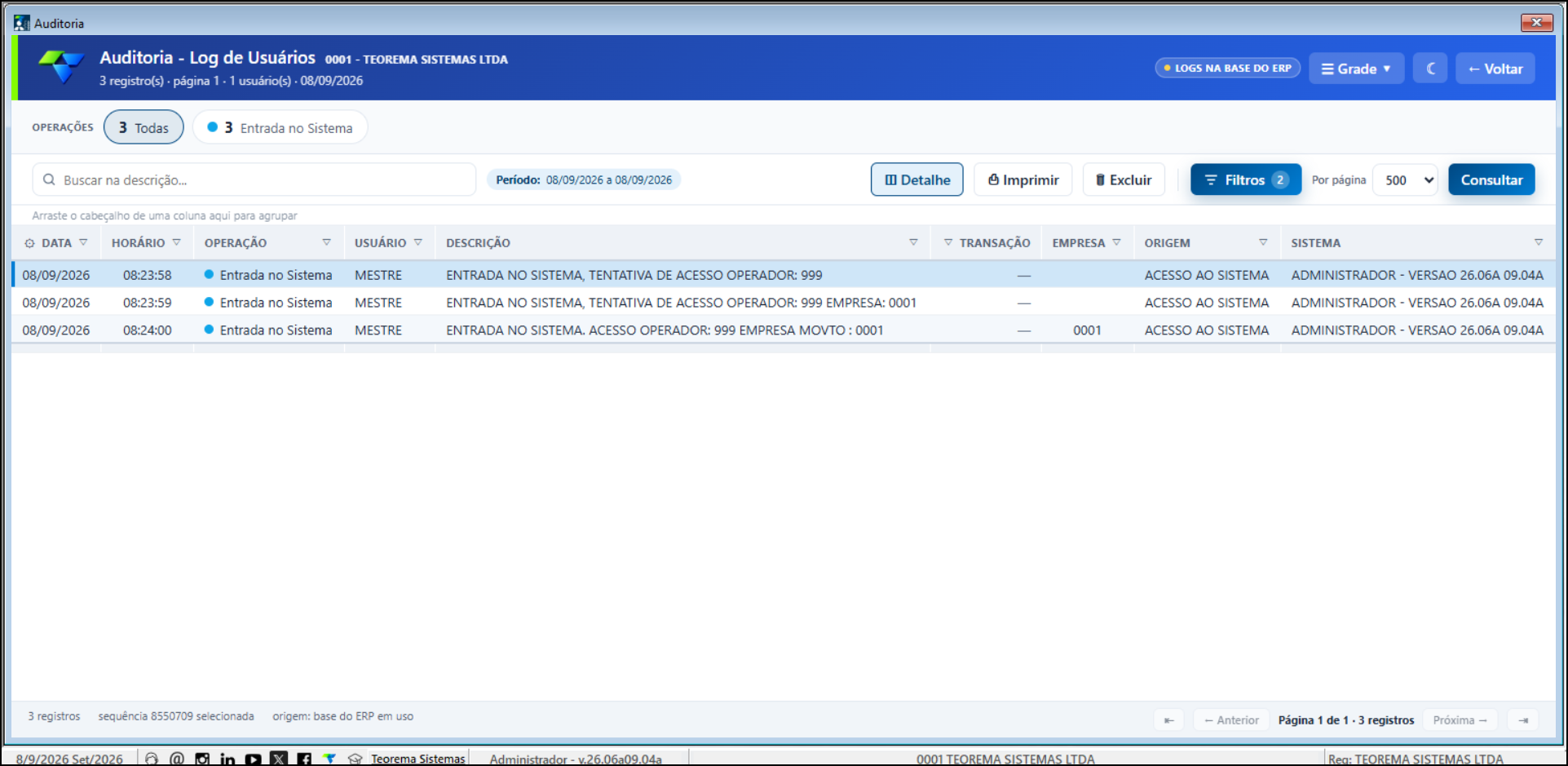Open the Por página 500 combo box

coord(1405,180)
